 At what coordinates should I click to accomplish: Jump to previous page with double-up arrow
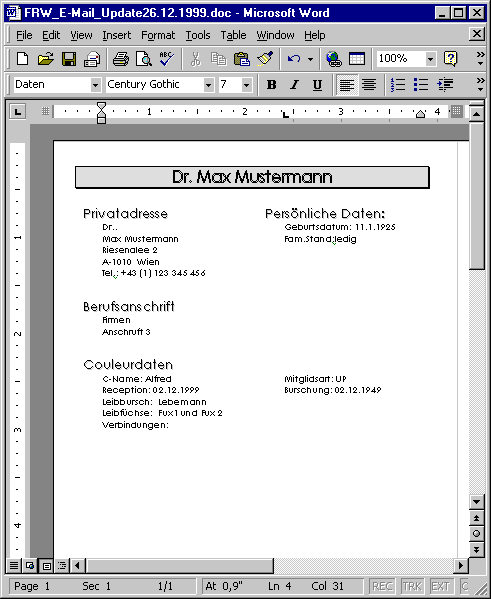(x=476, y=518)
